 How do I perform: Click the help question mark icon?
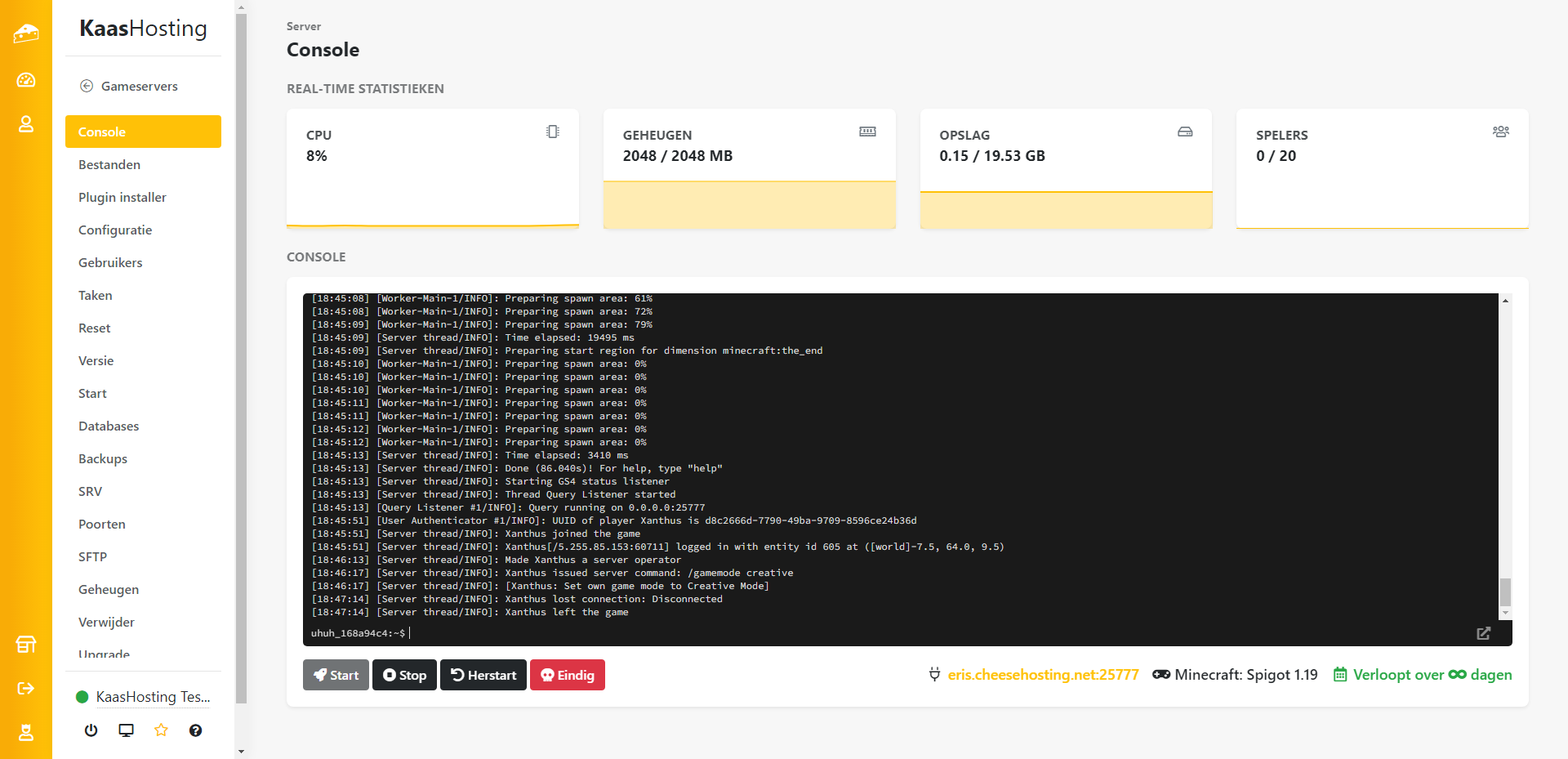click(195, 730)
